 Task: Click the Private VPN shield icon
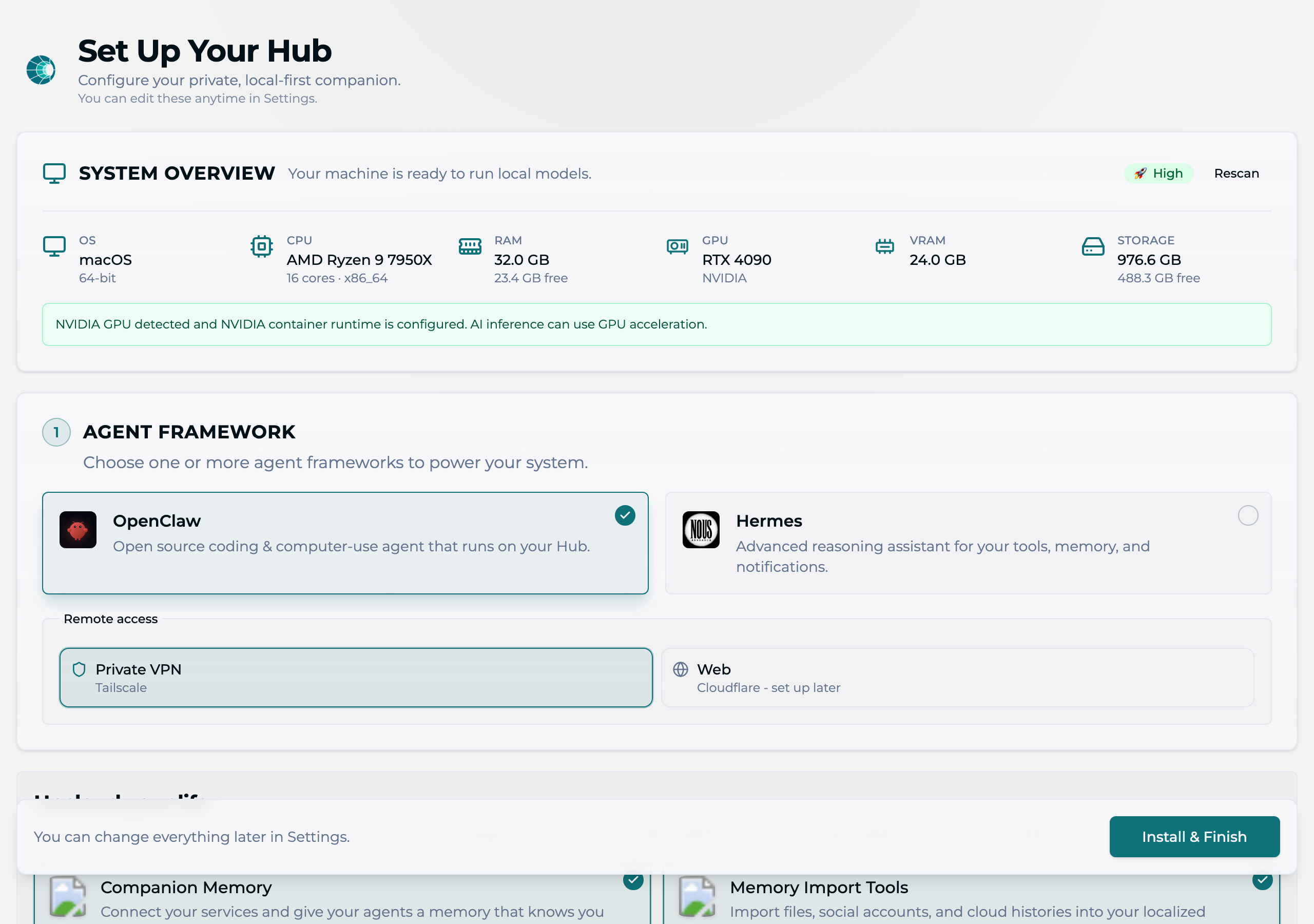pos(79,669)
